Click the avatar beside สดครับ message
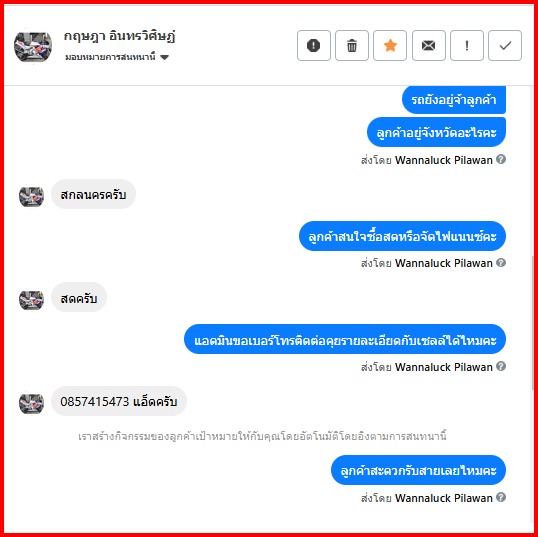 31,300
